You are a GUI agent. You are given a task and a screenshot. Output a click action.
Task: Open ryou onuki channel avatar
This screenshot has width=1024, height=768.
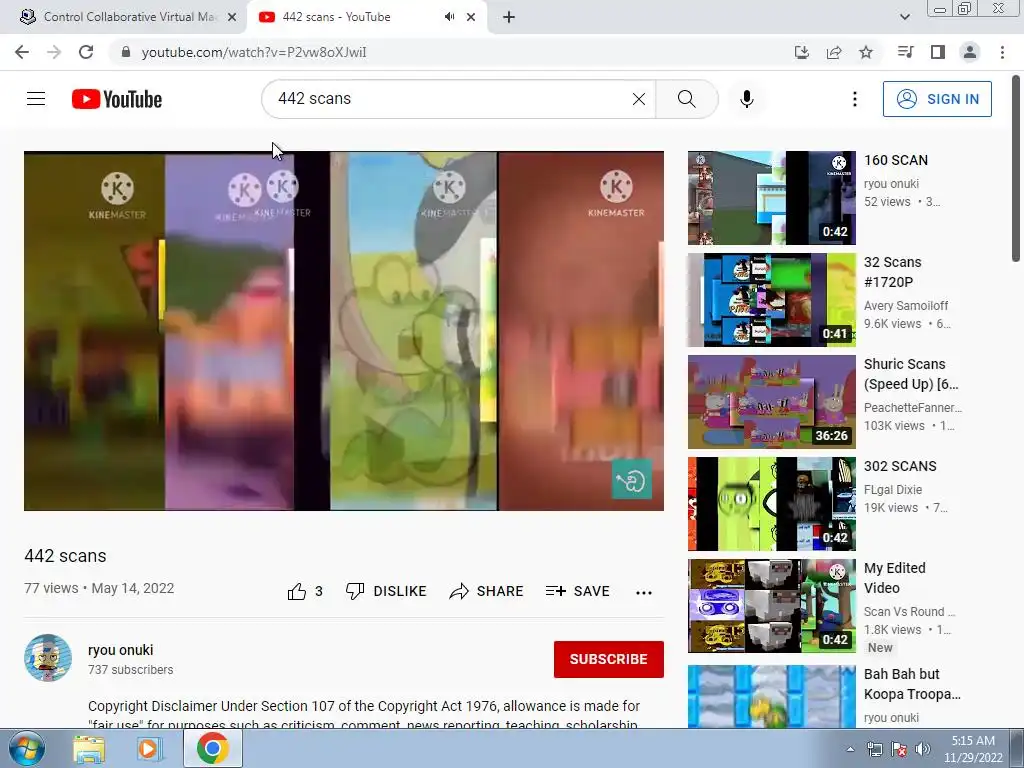[48, 658]
